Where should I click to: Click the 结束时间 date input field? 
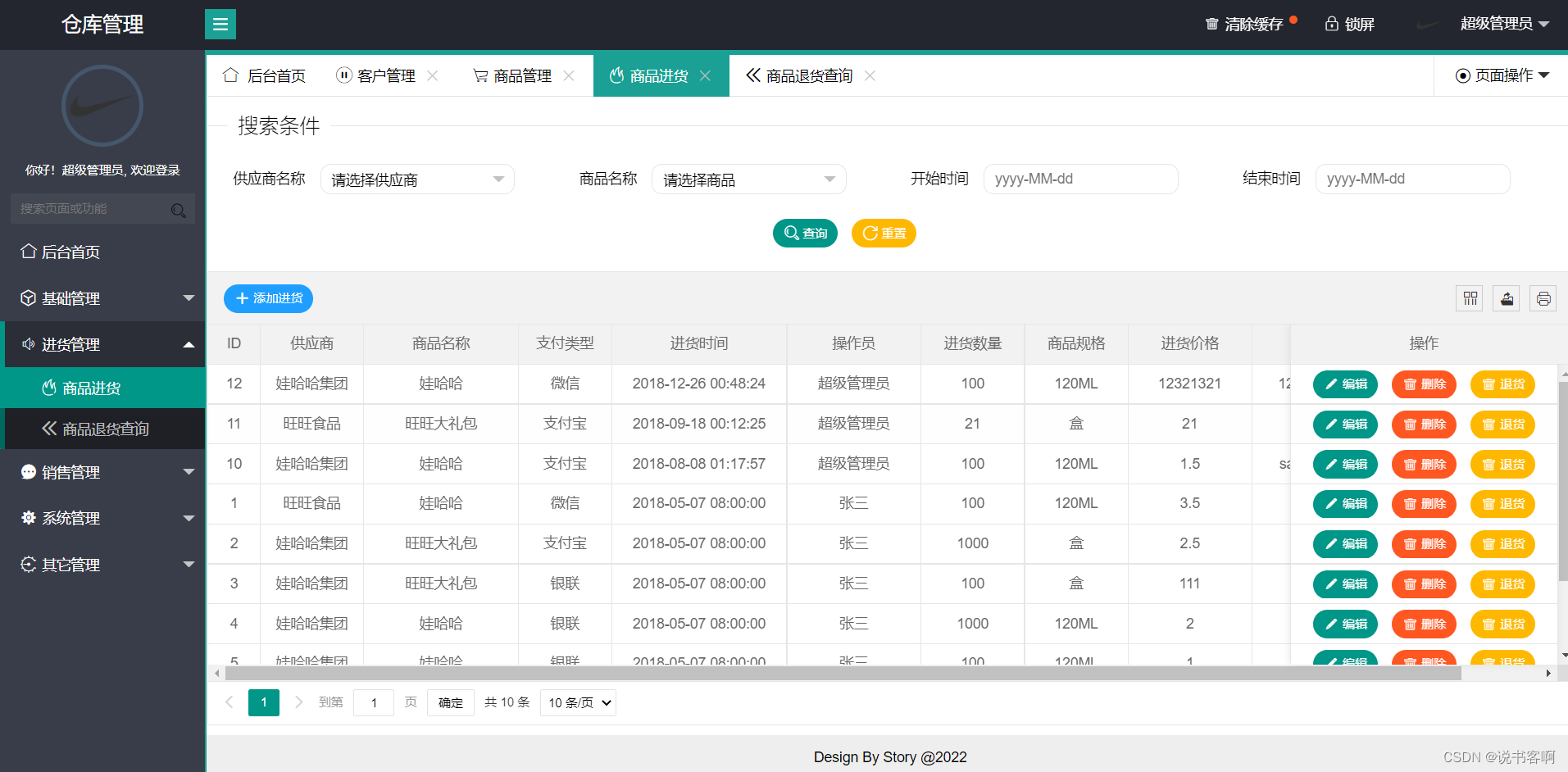click(1412, 179)
